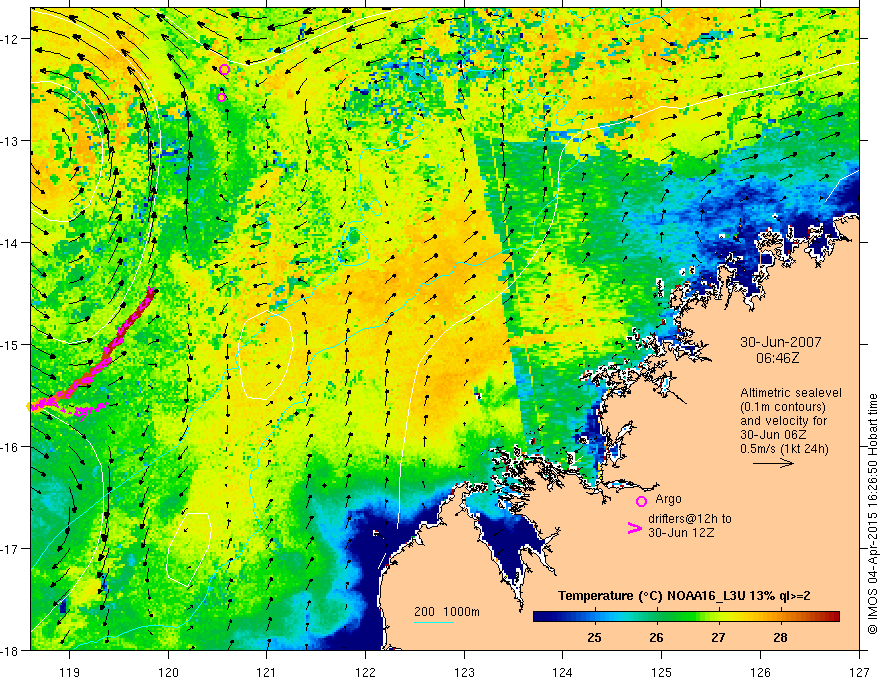Click the "200 1000m" bathymetry legend label

coord(447,612)
